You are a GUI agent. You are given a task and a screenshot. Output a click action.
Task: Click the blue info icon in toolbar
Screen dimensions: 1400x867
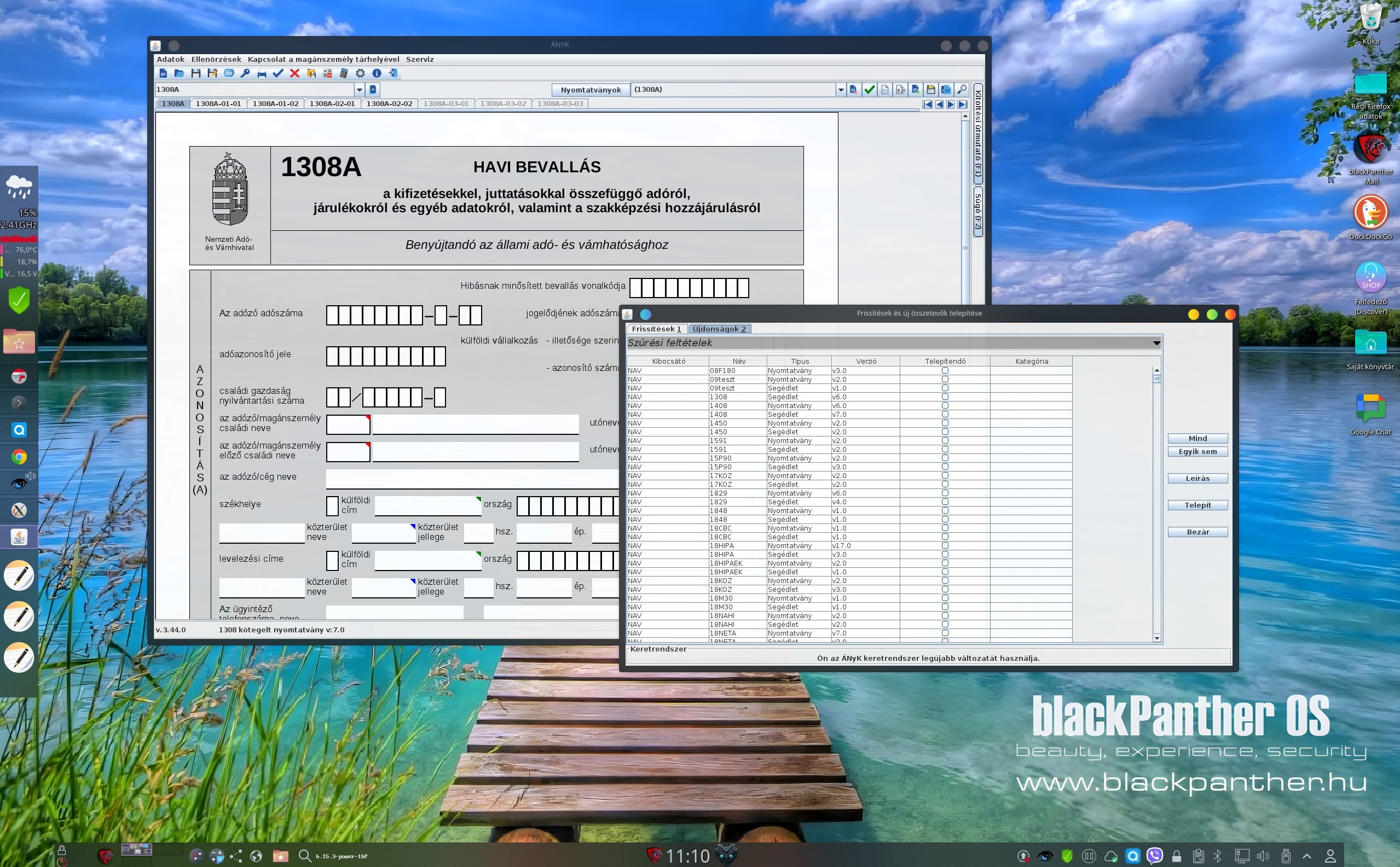[377, 73]
